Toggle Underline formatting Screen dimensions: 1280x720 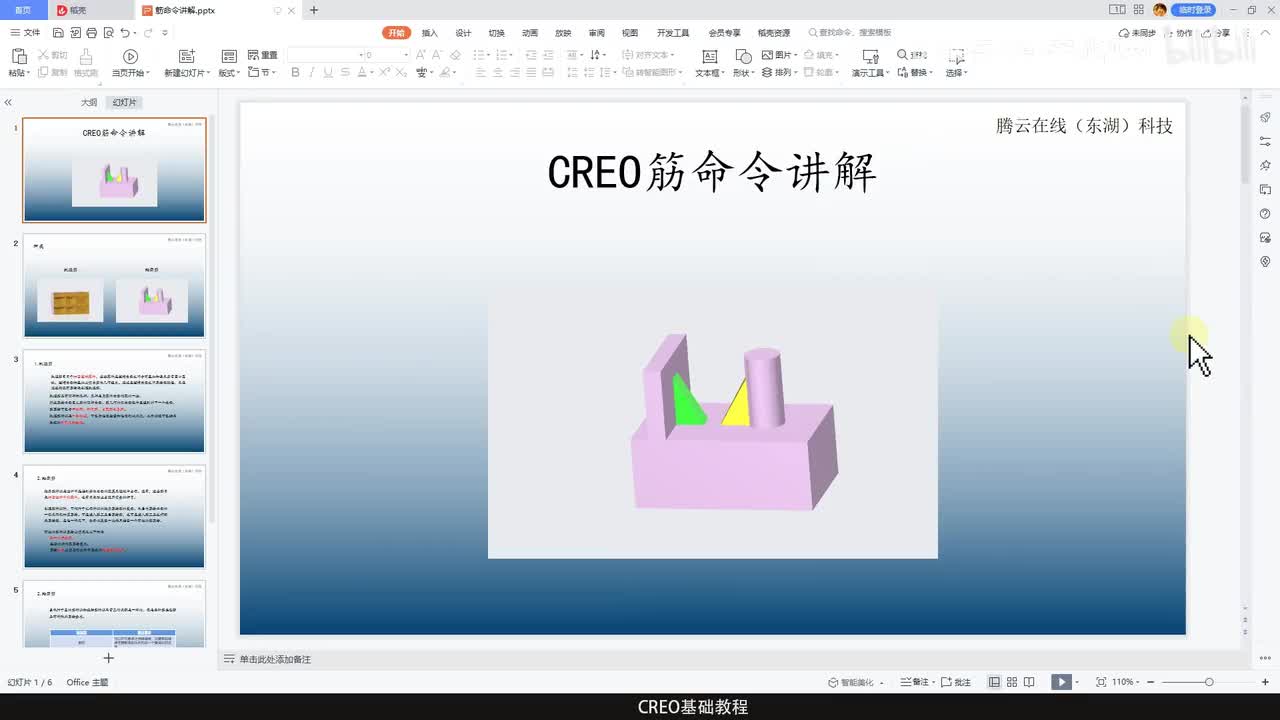[328, 73]
